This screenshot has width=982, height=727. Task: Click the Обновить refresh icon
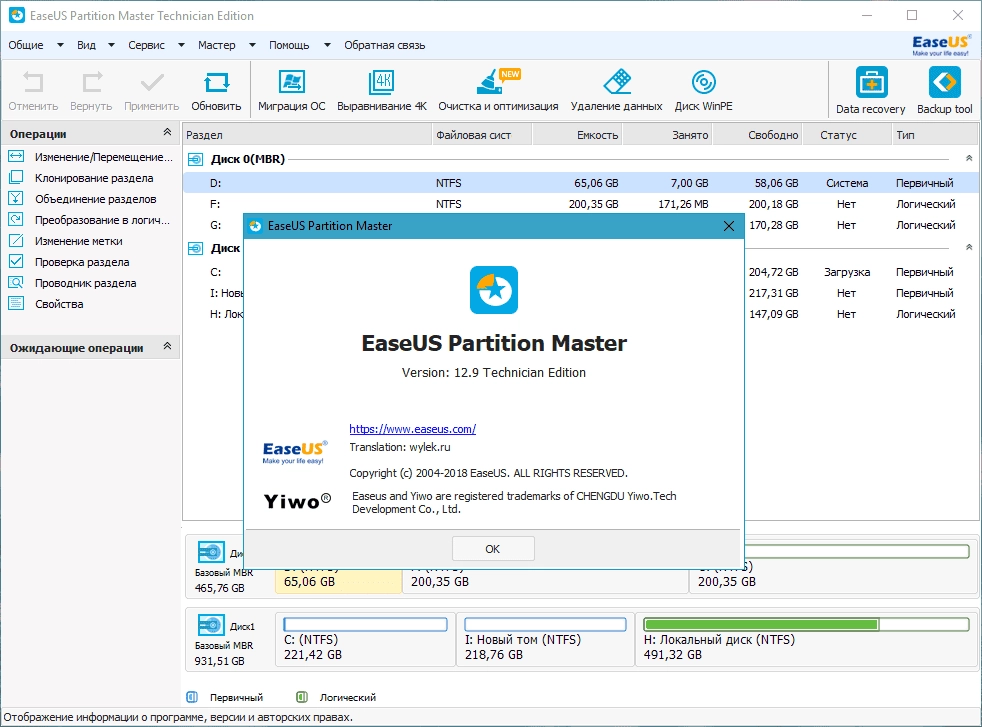click(217, 83)
